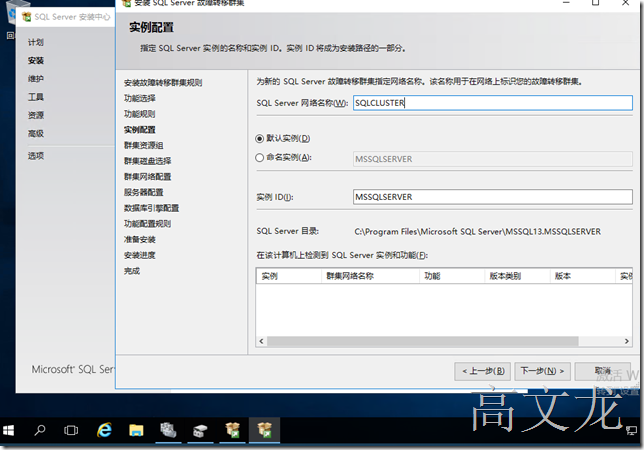
Task: Select 高级 in Installation Center sidebar
Action: click(36, 133)
